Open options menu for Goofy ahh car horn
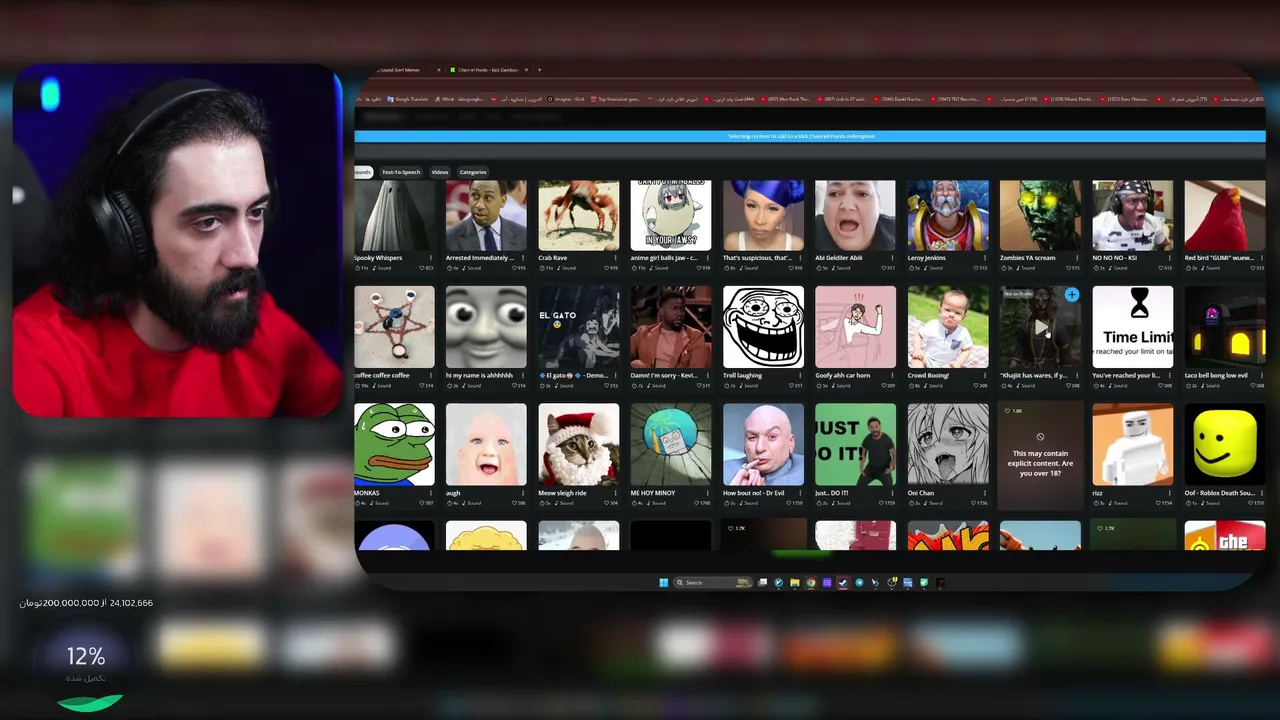 pos(892,376)
